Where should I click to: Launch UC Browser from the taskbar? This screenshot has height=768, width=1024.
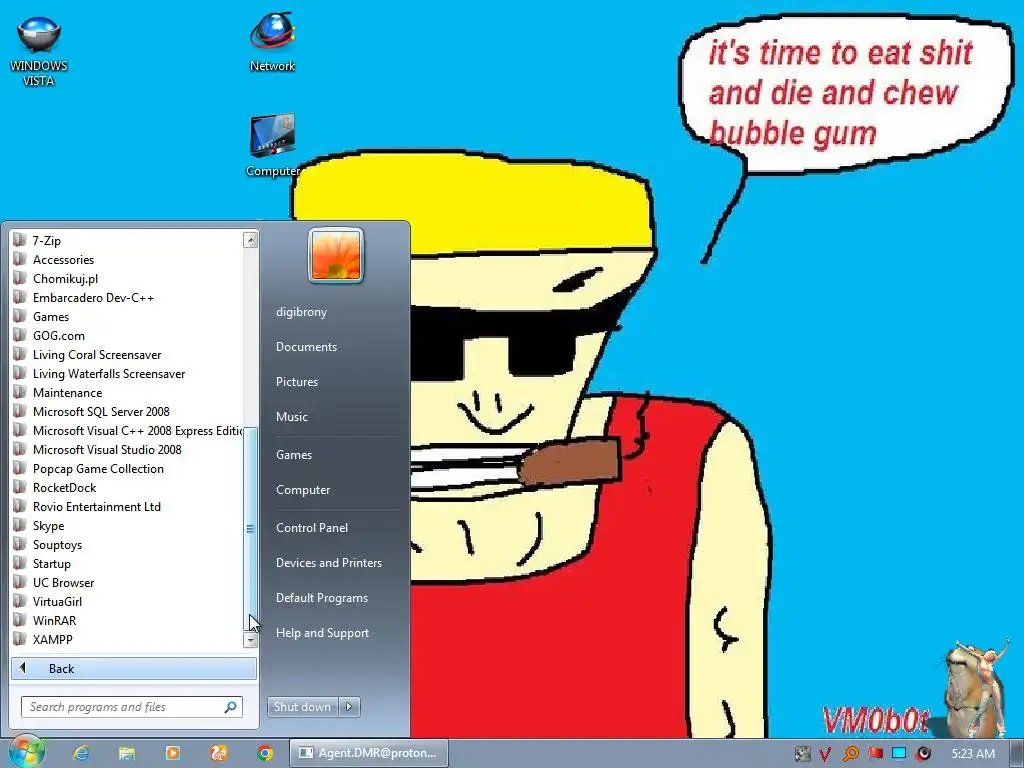(x=219, y=753)
